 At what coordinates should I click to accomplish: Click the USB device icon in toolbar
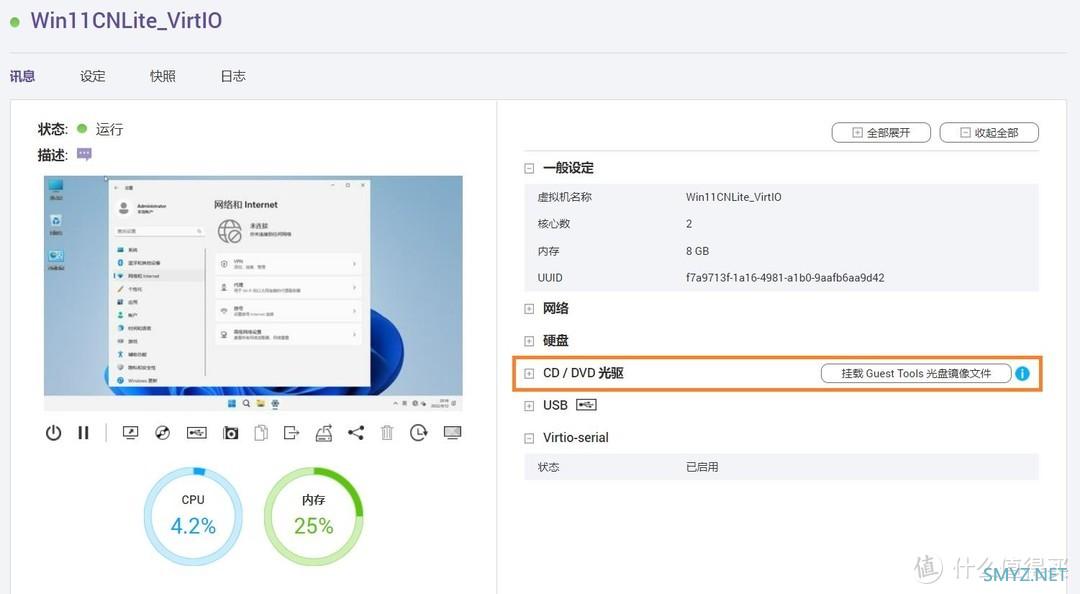coord(196,433)
